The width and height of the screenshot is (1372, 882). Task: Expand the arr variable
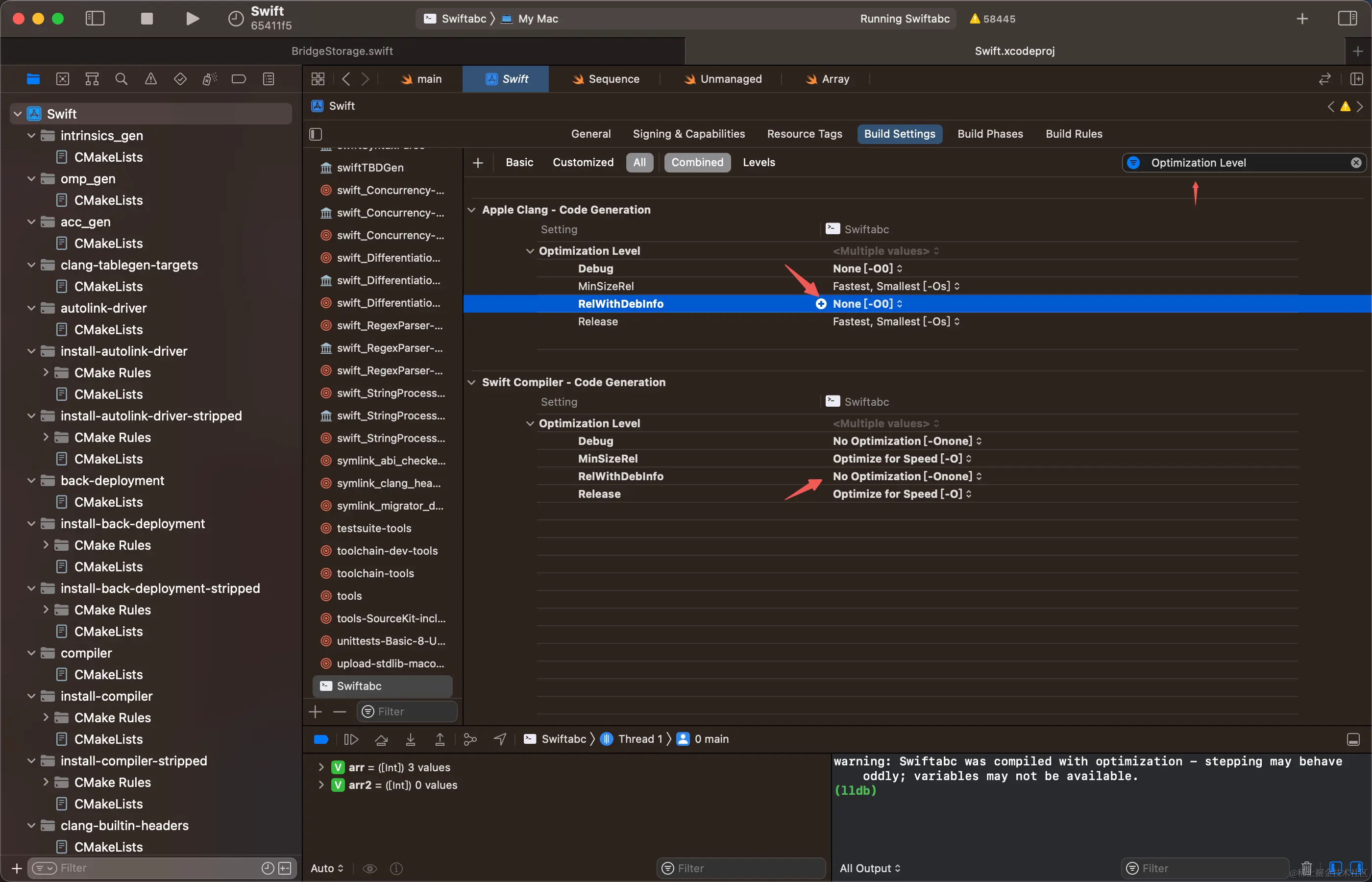click(x=320, y=767)
